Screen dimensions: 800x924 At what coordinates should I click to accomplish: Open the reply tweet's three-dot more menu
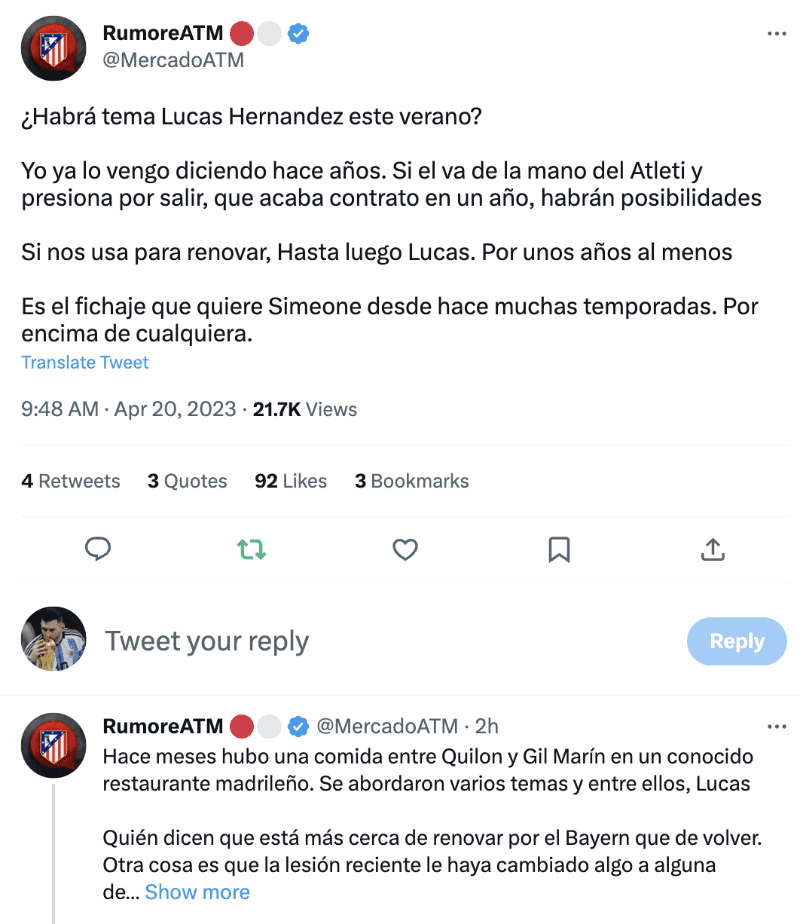click(x=776, y=725)
